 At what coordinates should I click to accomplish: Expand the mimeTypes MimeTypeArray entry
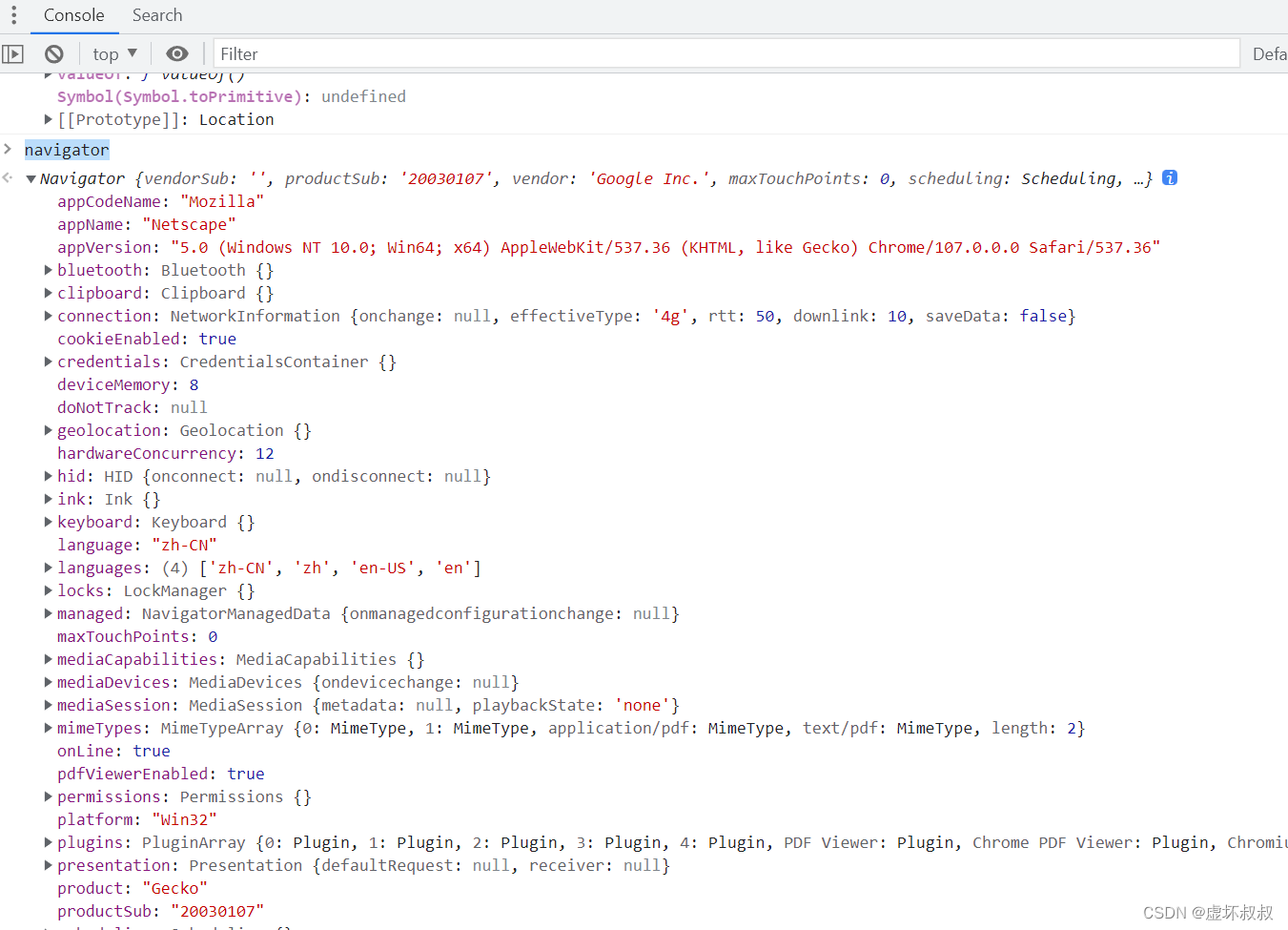coord(48,728)
